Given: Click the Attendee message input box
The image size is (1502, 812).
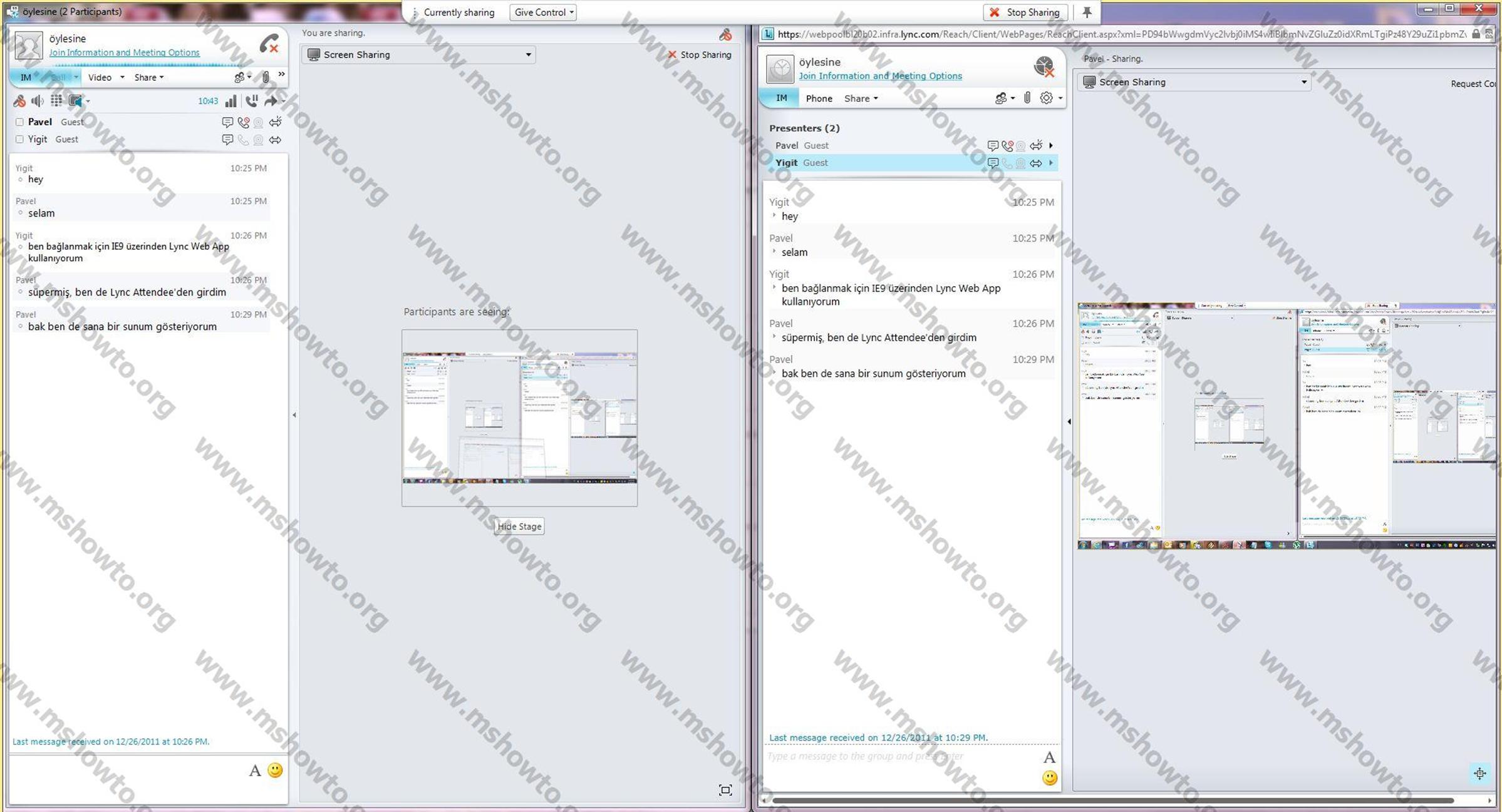Looking at the screenshot, I should pos(128,778).
